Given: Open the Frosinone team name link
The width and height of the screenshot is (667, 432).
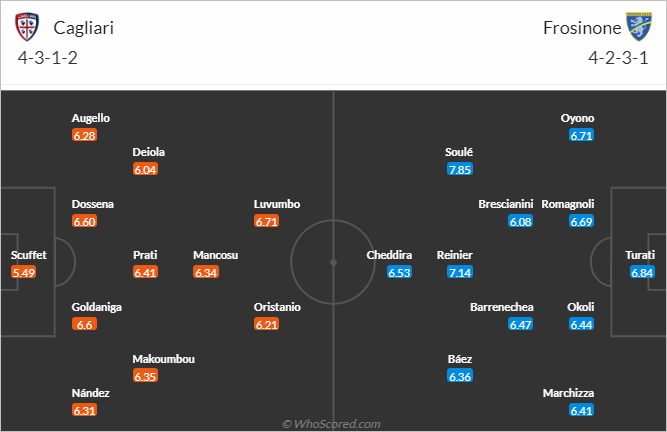Looking at the screenshot, I should pos(582,28).
